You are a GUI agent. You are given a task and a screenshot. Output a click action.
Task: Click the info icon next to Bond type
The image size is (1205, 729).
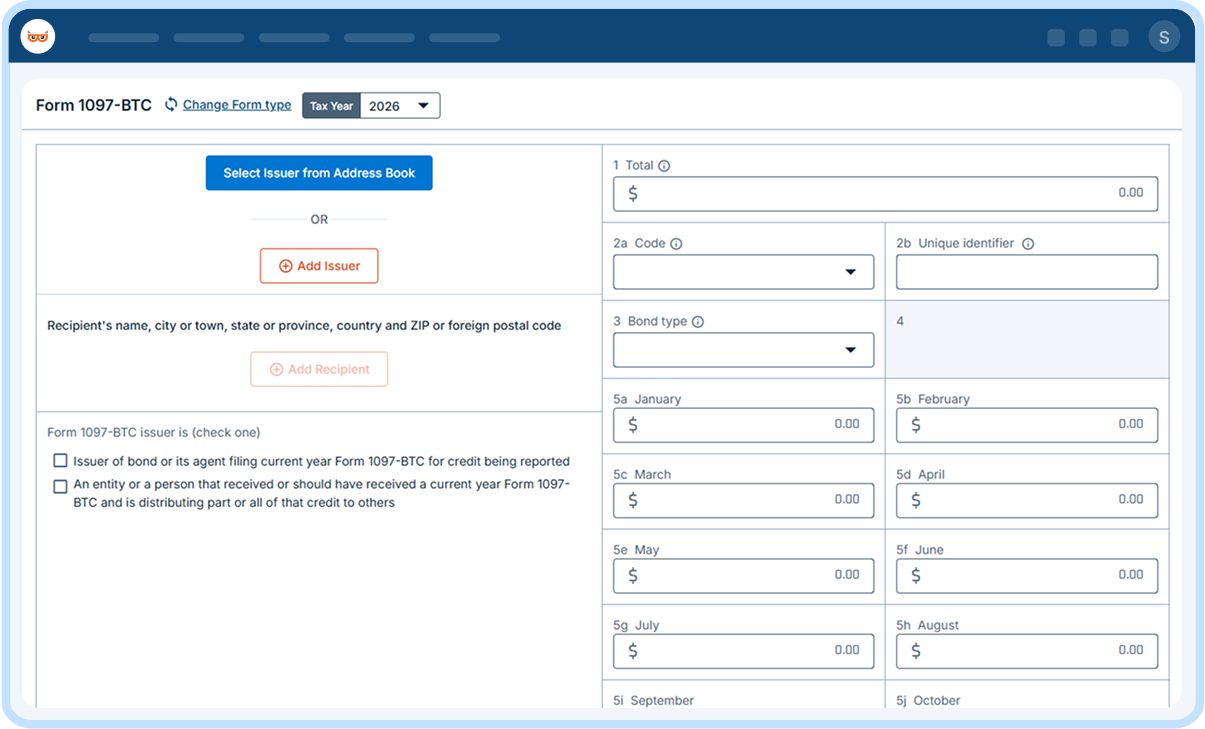click(x=698, y=322)
